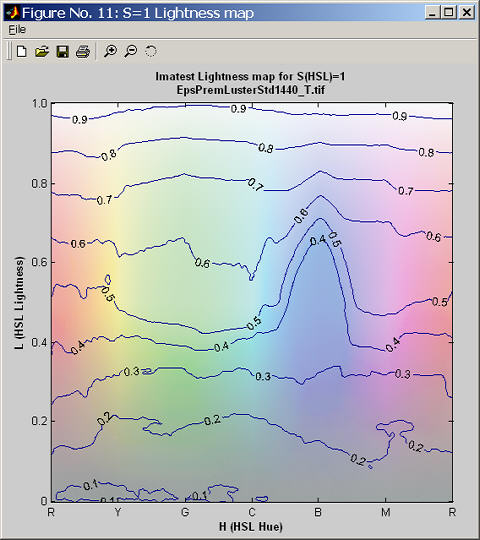This screenshot has height=540, width=480.
Task: Close the Lightness map figure window
Action: (x=467, y=13)
